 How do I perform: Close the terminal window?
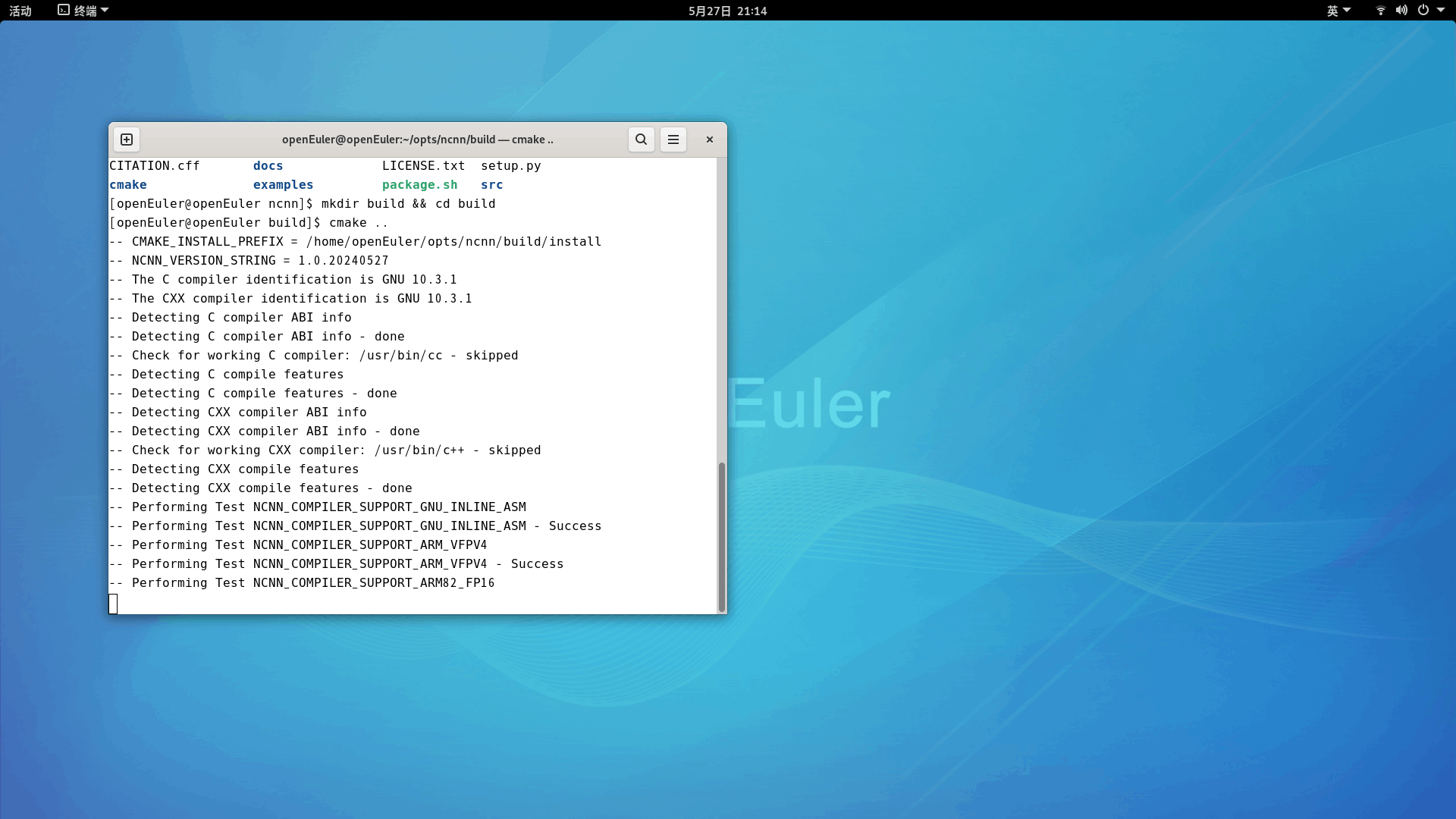click(710, 140)
